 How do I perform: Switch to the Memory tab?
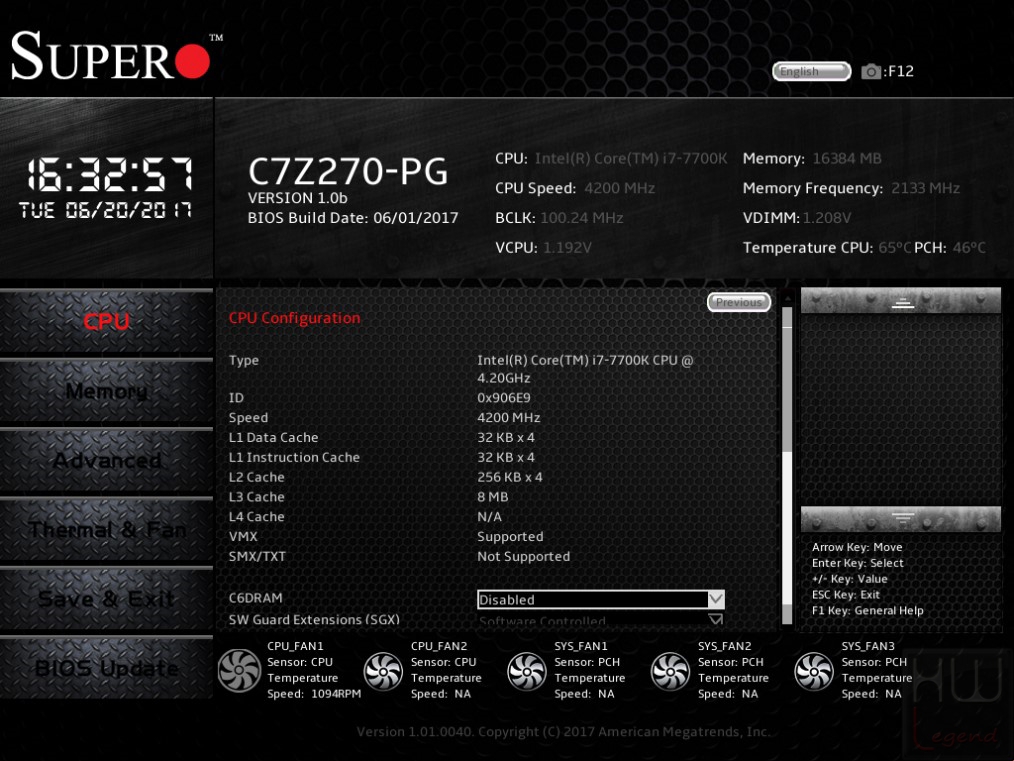[106, 391]
